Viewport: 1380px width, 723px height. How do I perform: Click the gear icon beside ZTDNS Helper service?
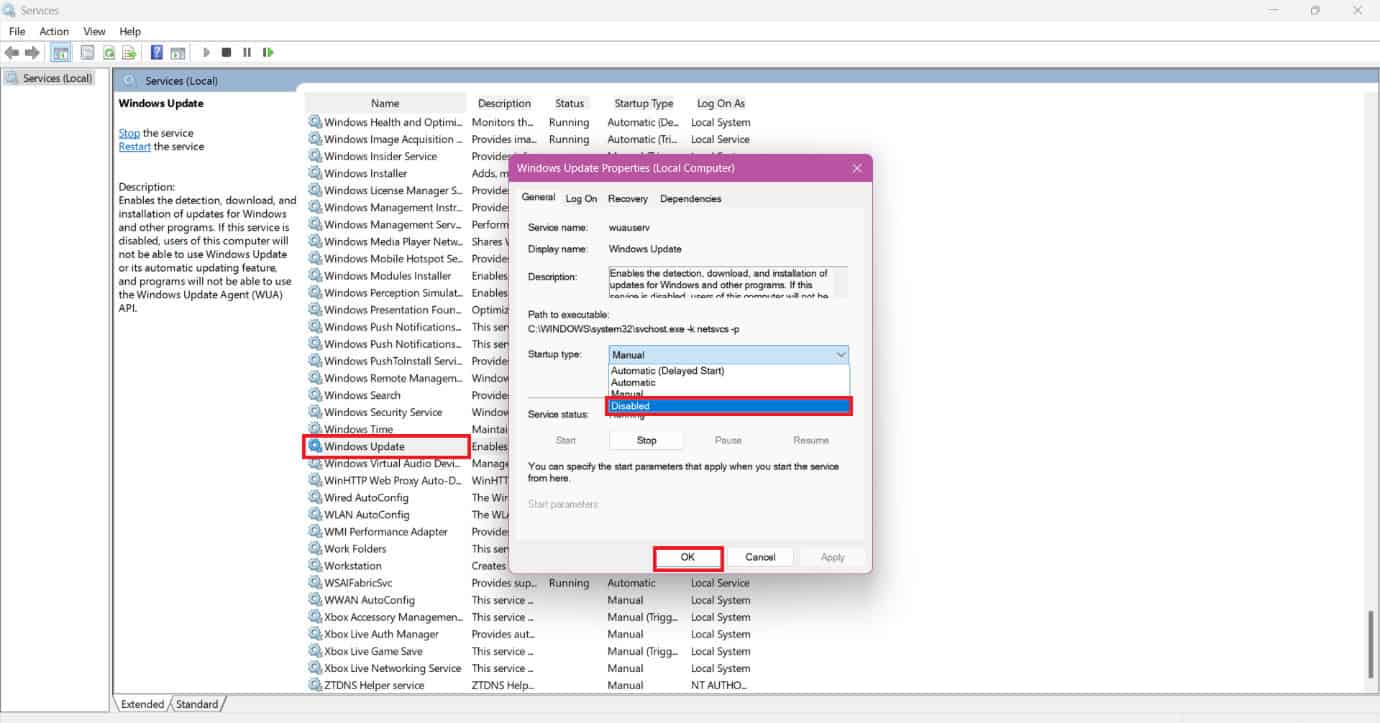[315, 685]
